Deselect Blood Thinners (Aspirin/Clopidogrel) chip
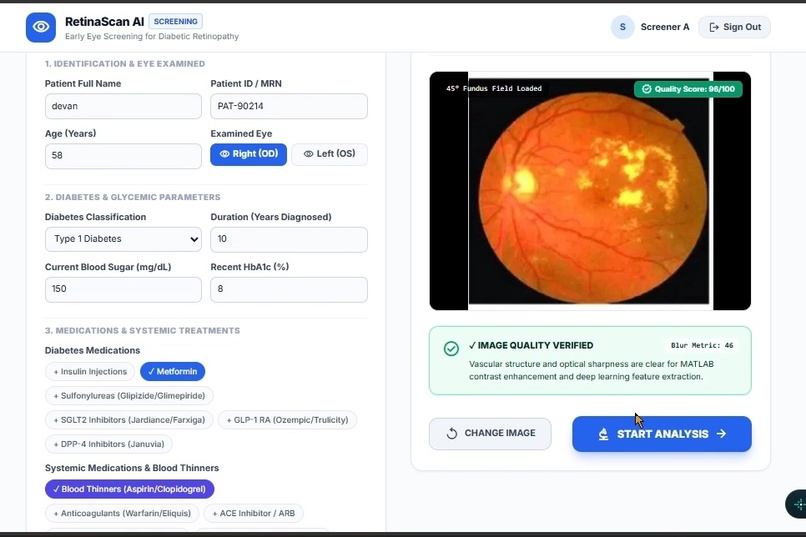The image size is (806, 537). click(x=130, y=489)
